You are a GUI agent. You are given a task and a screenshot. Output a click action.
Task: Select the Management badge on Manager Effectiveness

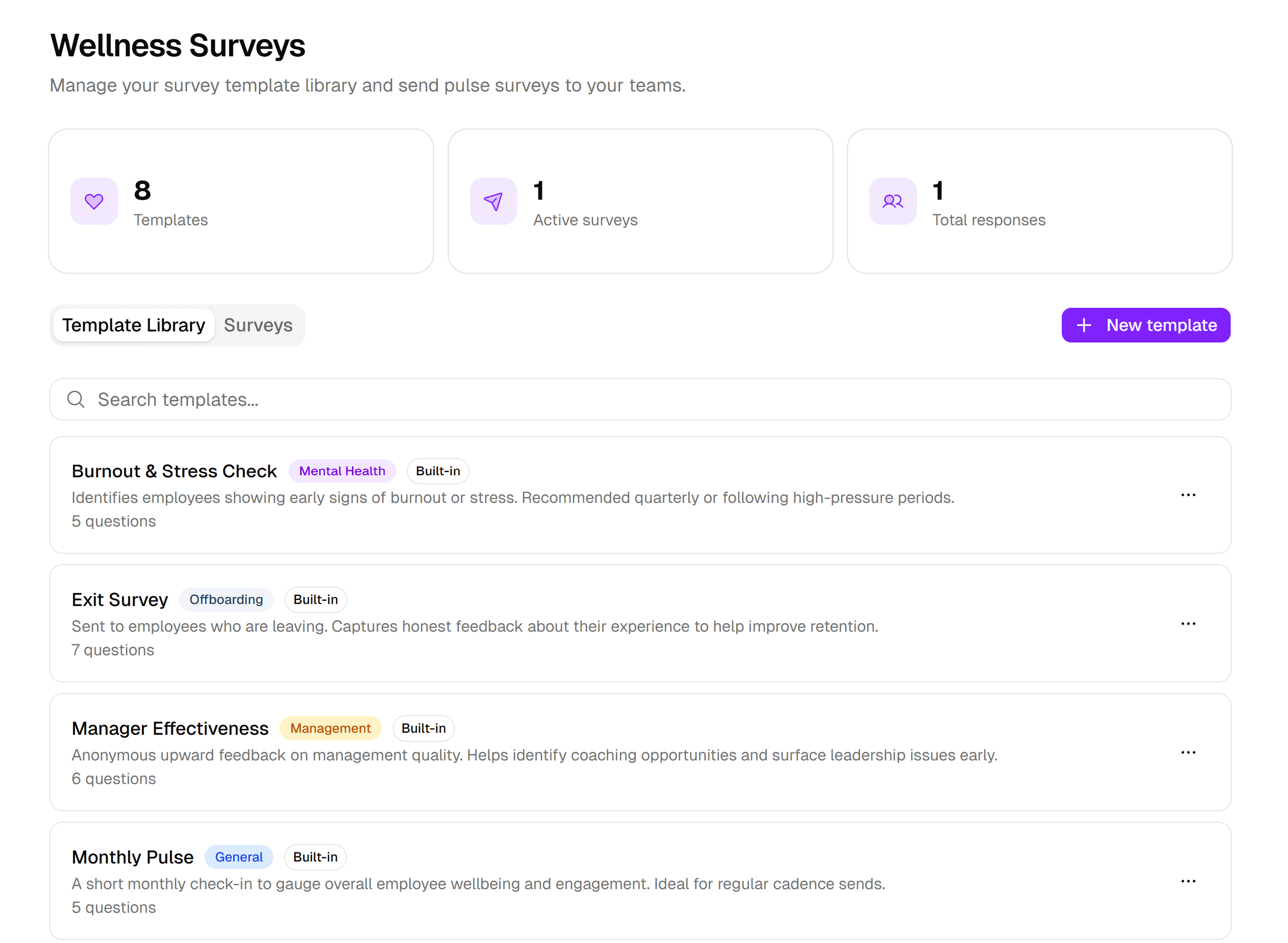click(x=330, y=728)
